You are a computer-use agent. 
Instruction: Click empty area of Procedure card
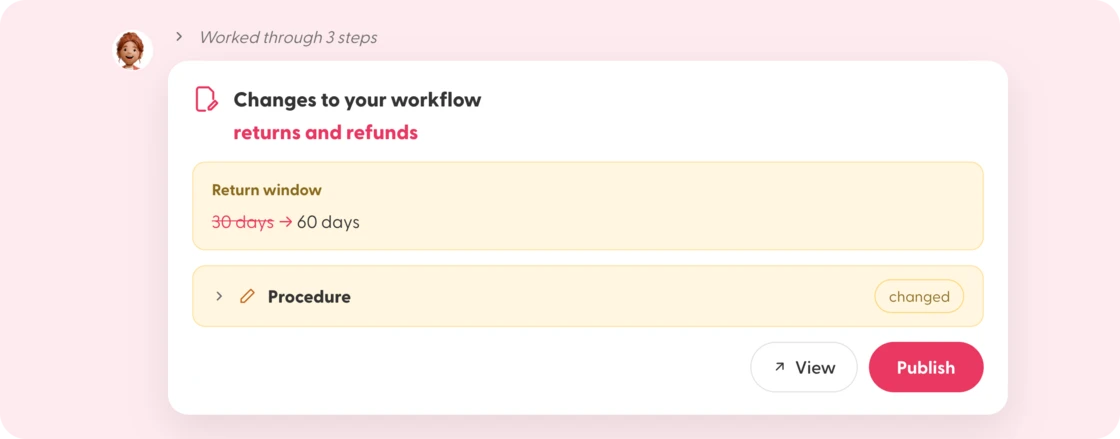click(607, 296)
